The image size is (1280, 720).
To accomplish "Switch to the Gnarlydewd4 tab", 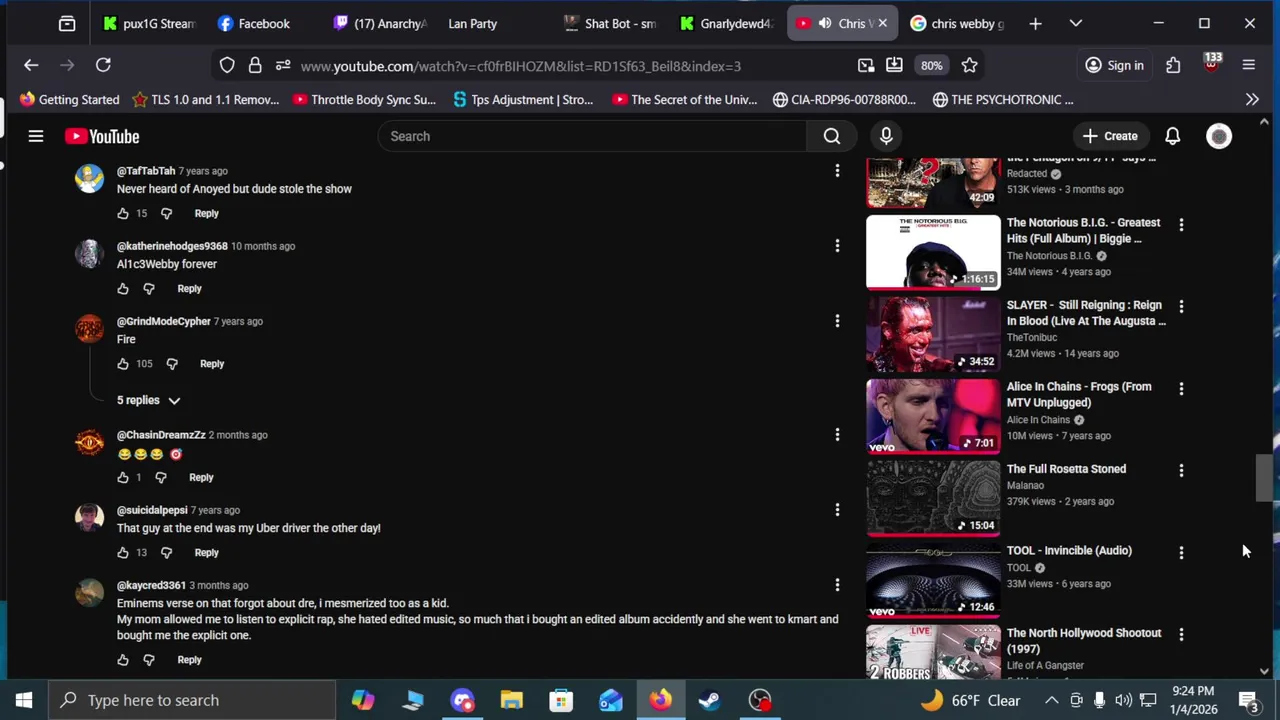I will 726,23.
